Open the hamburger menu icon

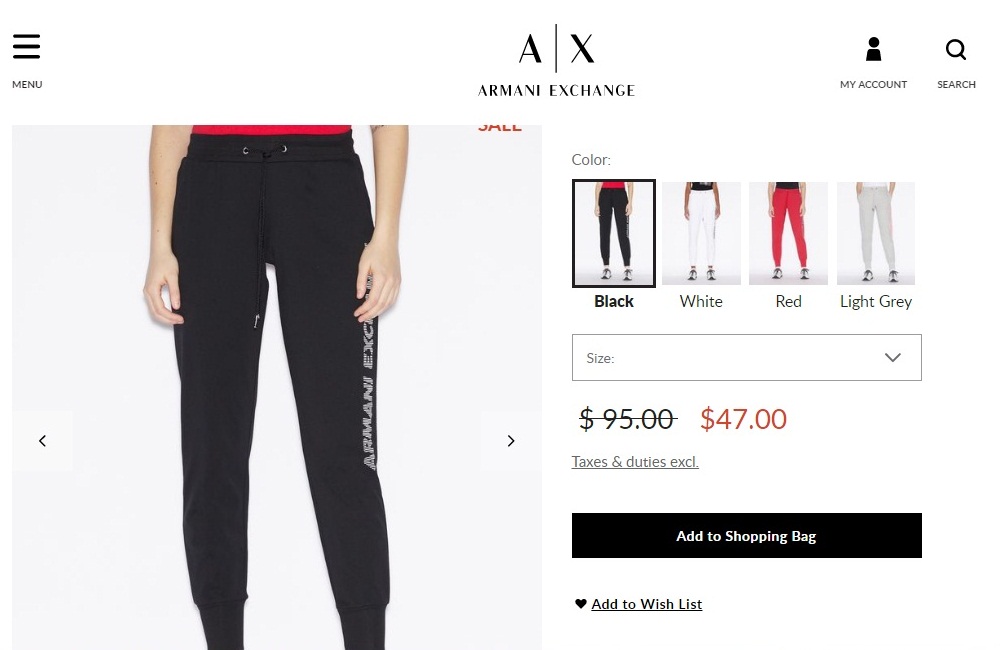click(26, 47)
